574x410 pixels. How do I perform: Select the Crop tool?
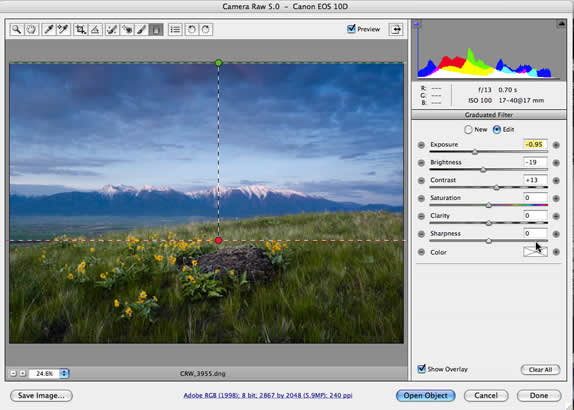(80, 29)
